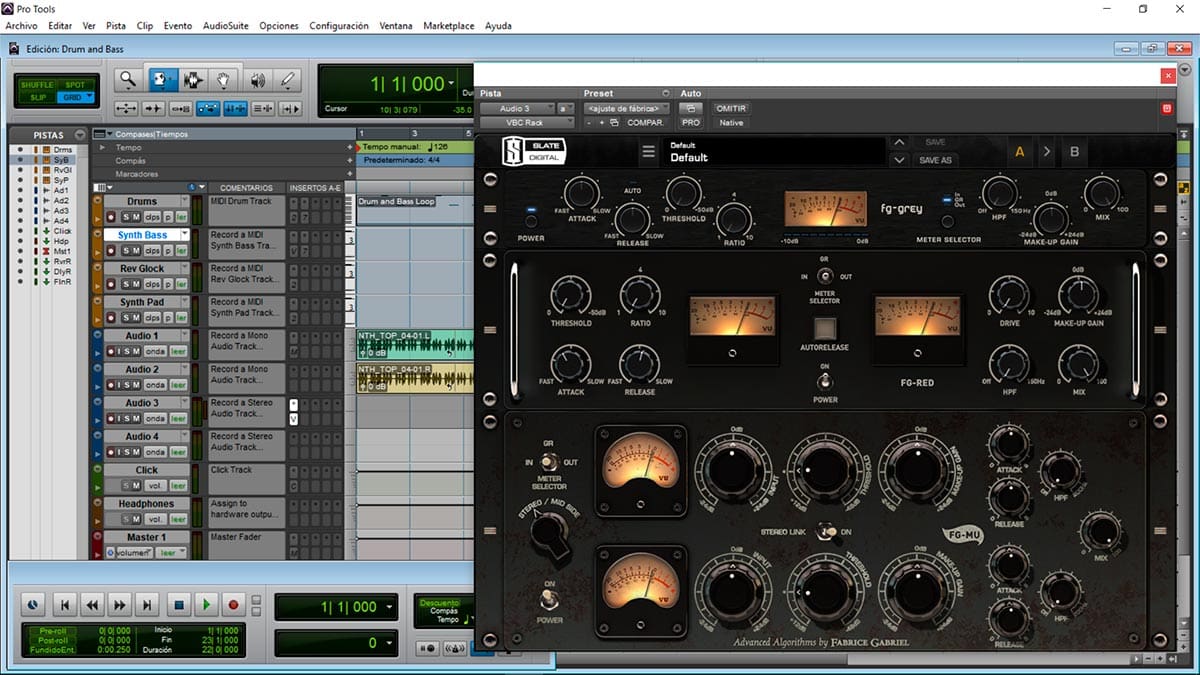Click the SAVE AS button
This screenshot has height=675, width=1200.
(x=935, y=160)
